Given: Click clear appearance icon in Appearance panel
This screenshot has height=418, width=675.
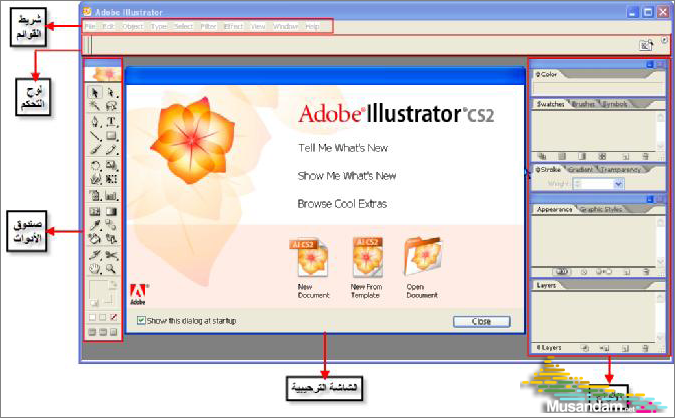Looking at the screenshot, I should click(584, 272).
